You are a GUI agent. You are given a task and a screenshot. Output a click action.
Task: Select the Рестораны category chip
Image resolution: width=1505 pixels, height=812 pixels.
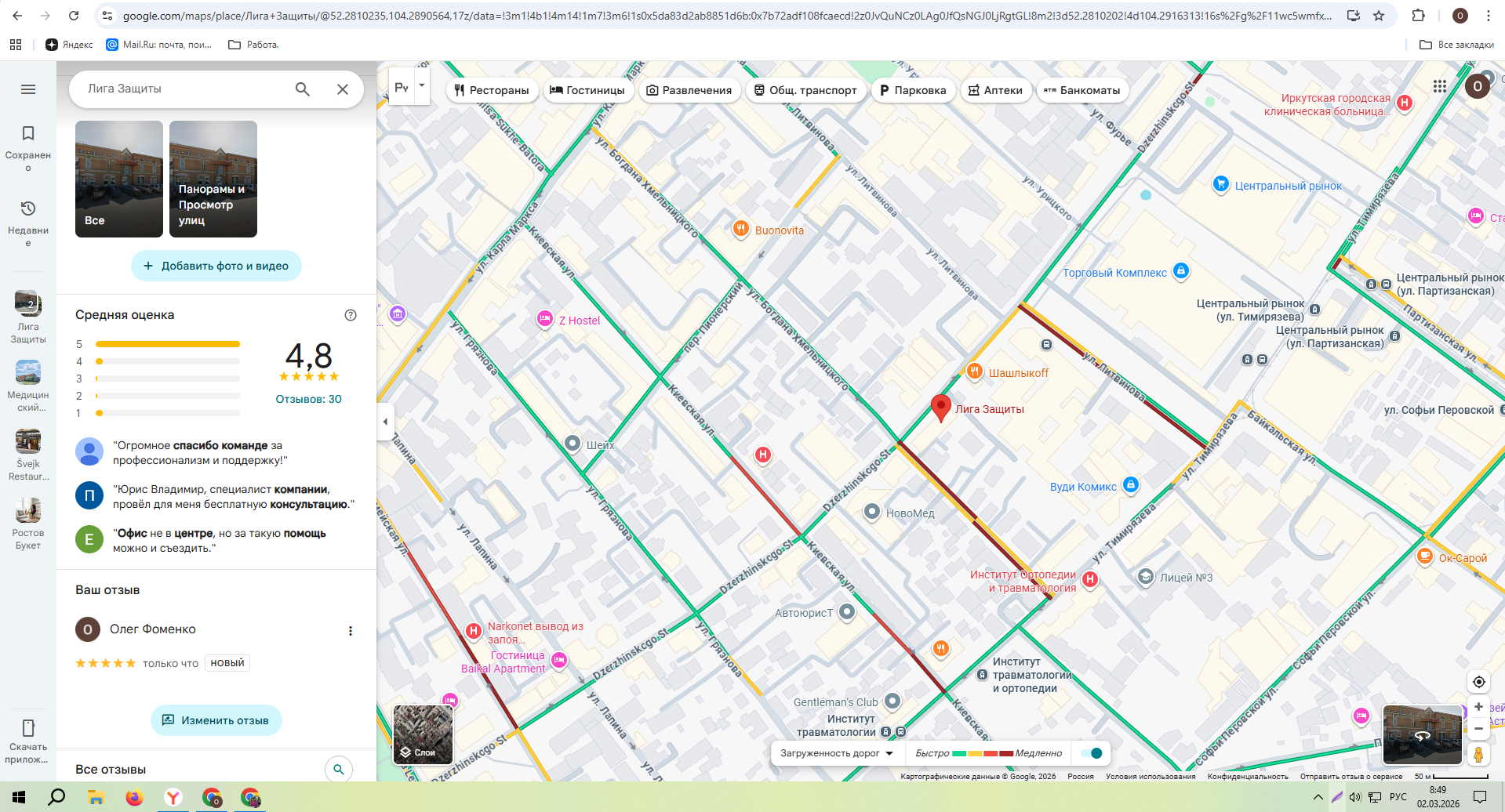click(492, 90)
